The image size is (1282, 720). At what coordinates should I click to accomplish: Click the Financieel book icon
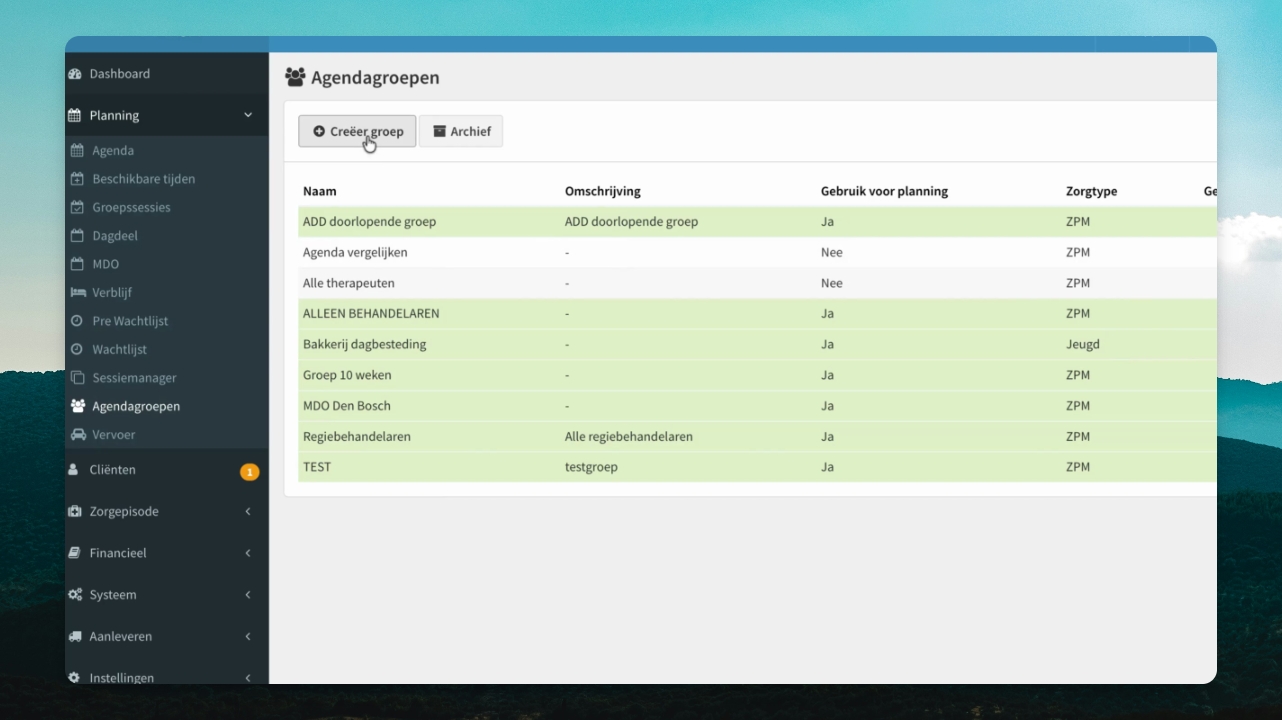click(75, 553)
